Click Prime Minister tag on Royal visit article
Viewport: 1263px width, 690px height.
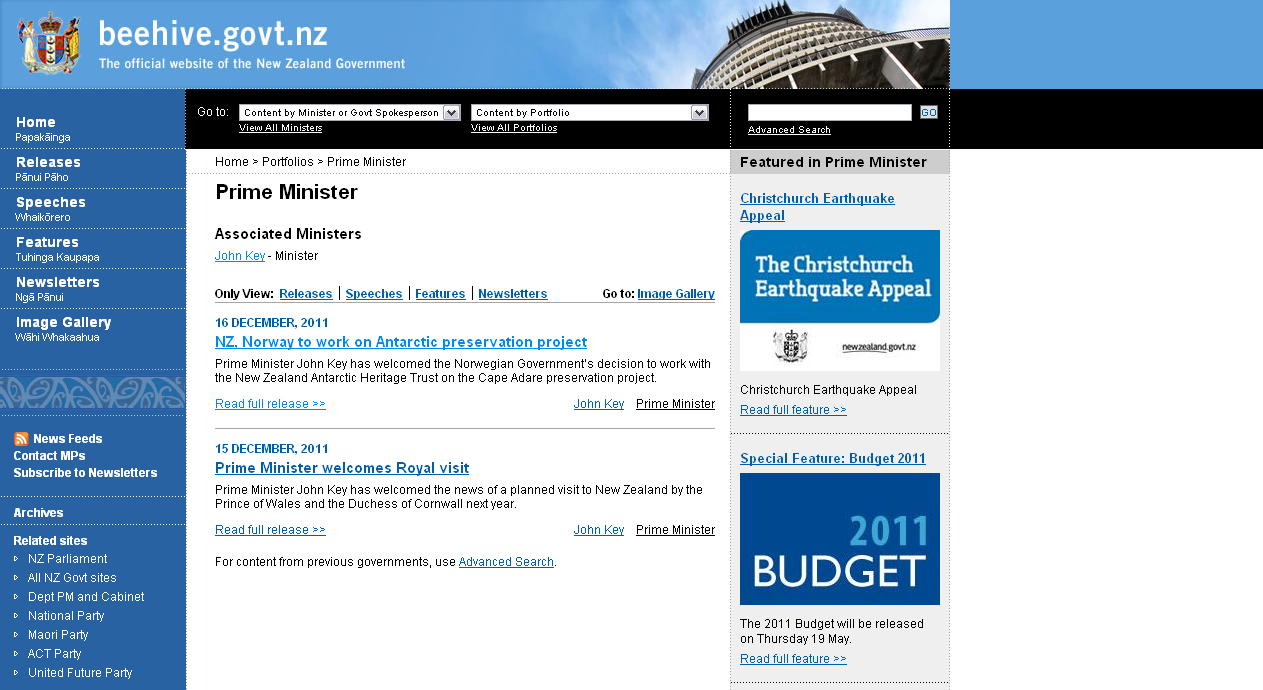pos(675,530)
